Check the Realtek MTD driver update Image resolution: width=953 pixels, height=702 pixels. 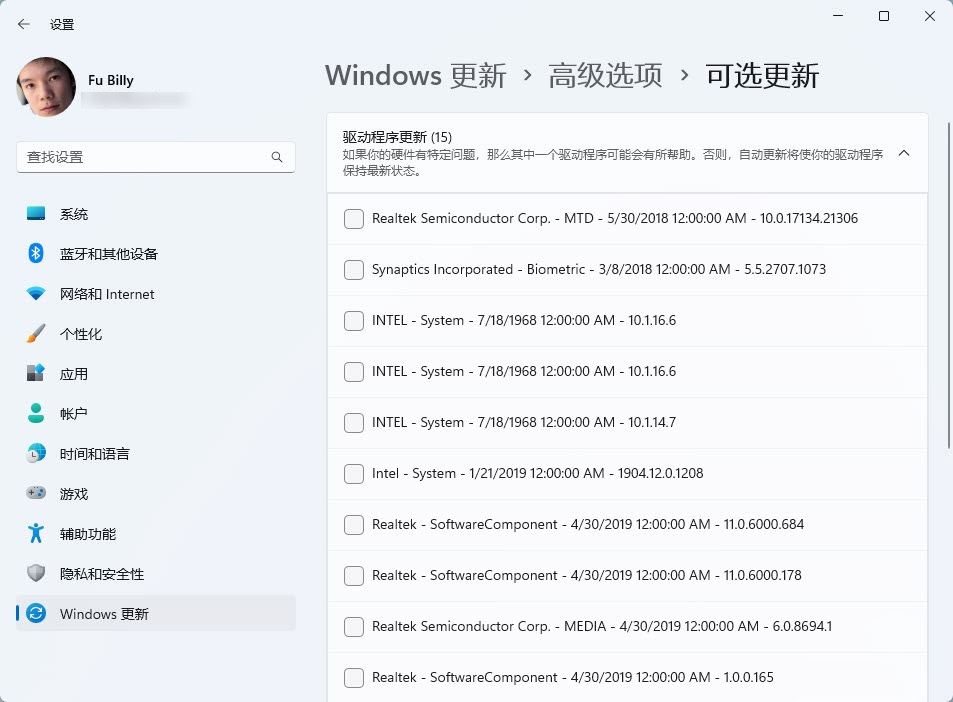click(353, 218)
